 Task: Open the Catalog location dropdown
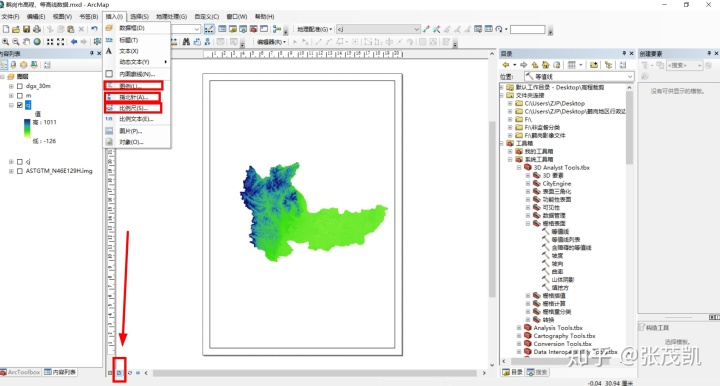[630, 76]
